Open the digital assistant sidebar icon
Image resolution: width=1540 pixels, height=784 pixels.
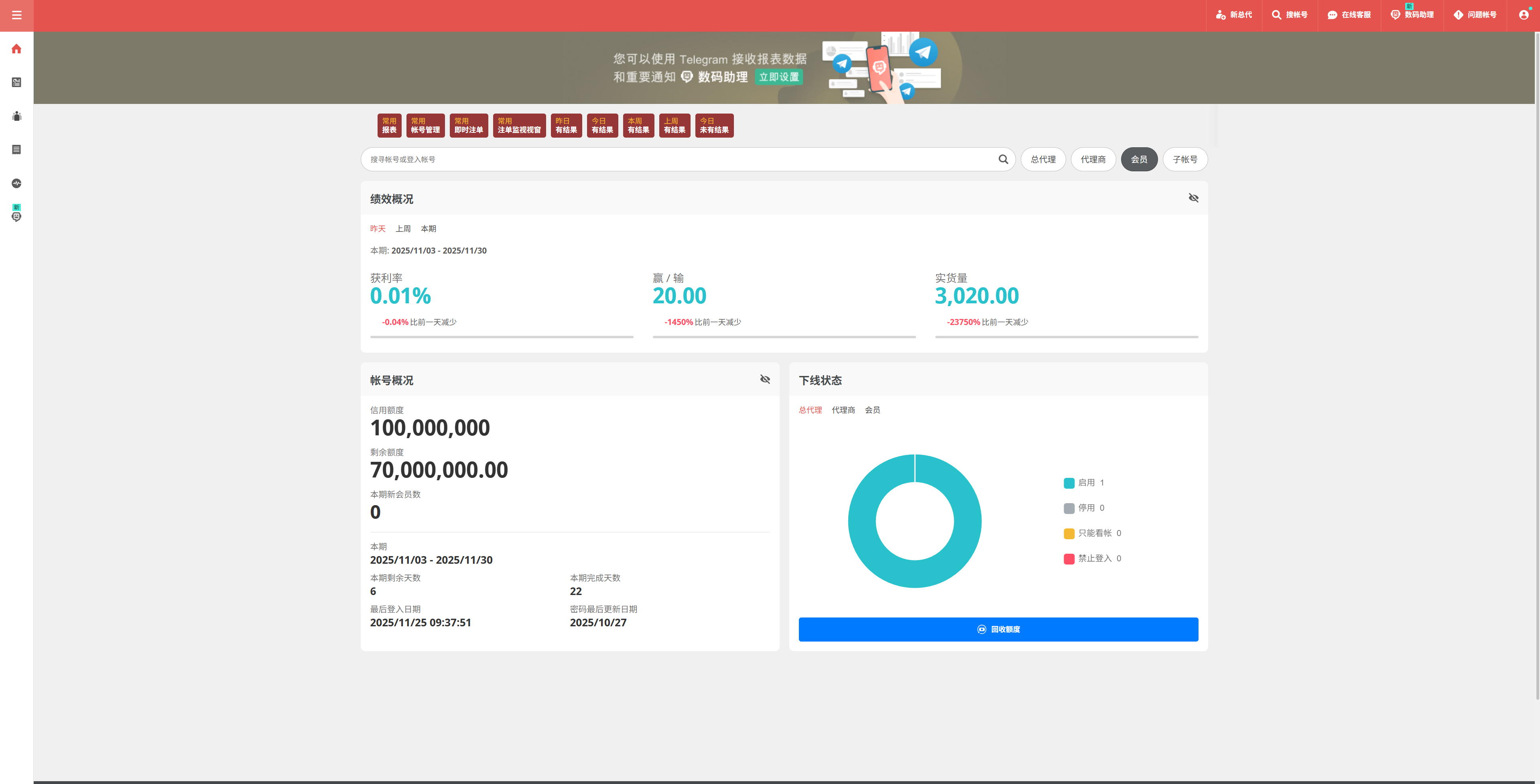17,216
